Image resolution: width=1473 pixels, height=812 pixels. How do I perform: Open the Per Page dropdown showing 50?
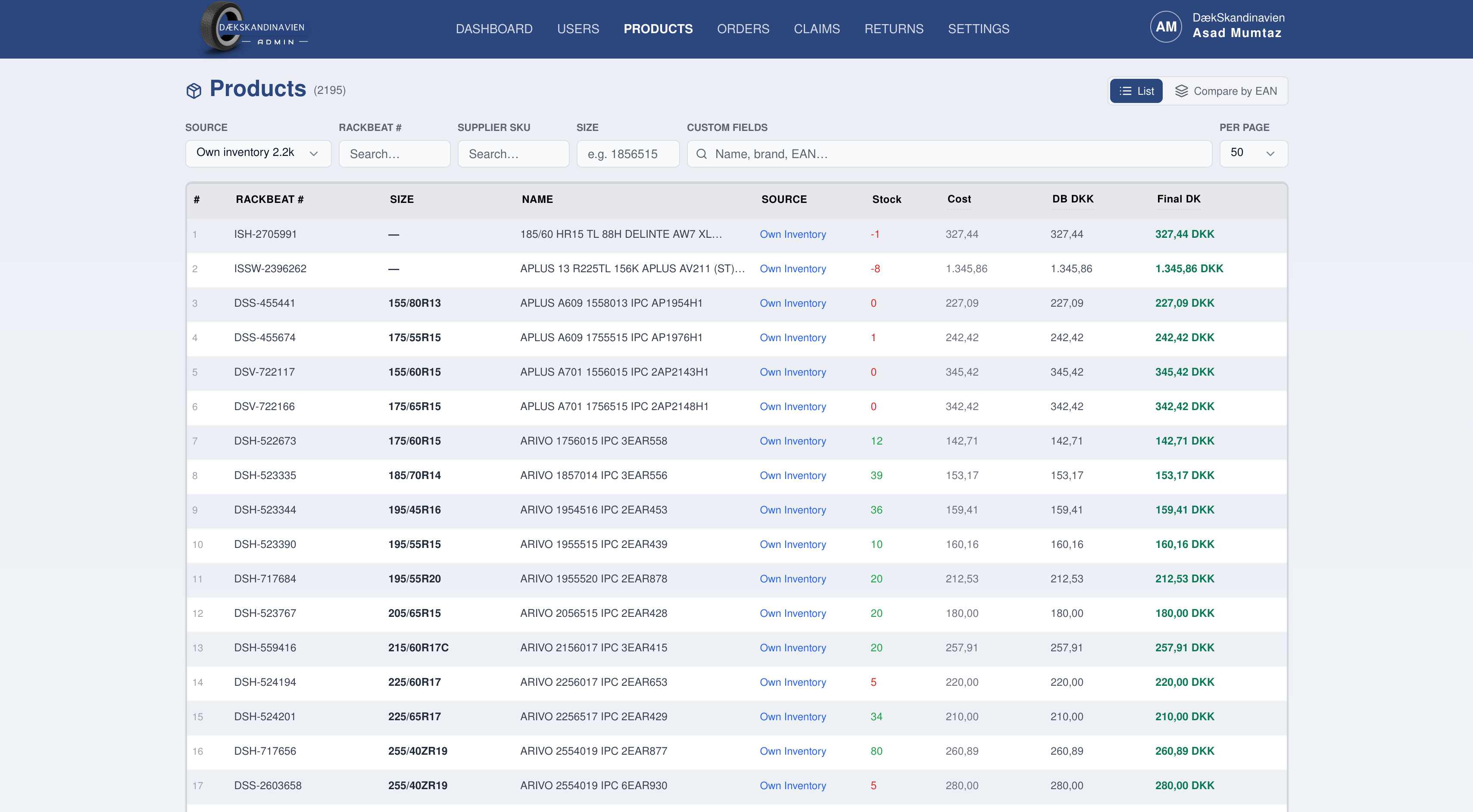click(1253, 153)
